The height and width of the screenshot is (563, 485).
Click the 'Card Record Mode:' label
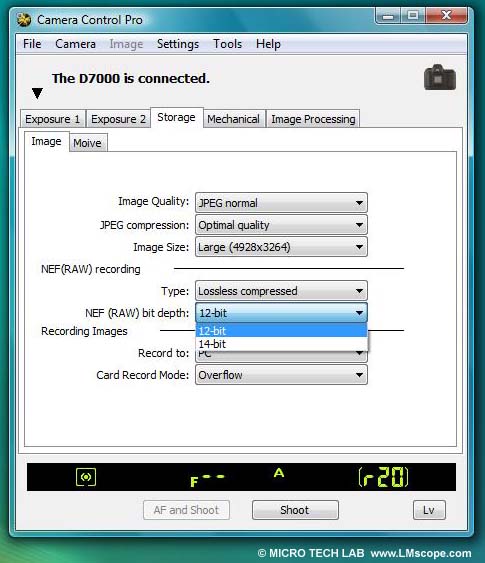click(x=143, y=375)
